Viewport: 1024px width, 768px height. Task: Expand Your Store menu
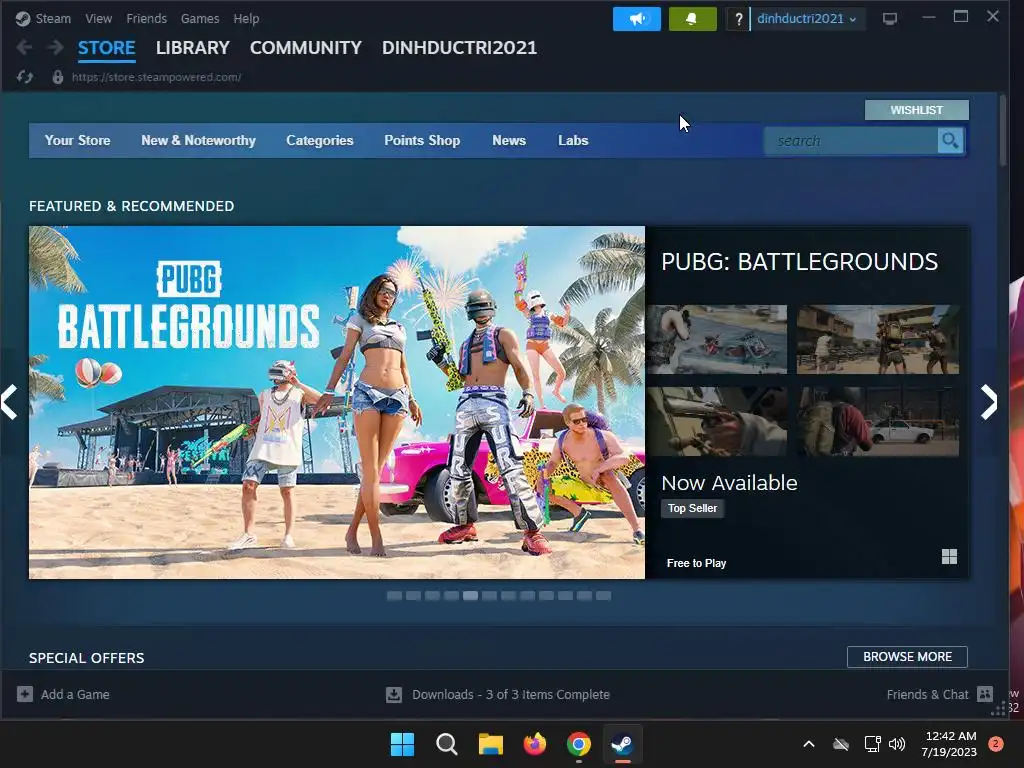[x=77, y=140]
